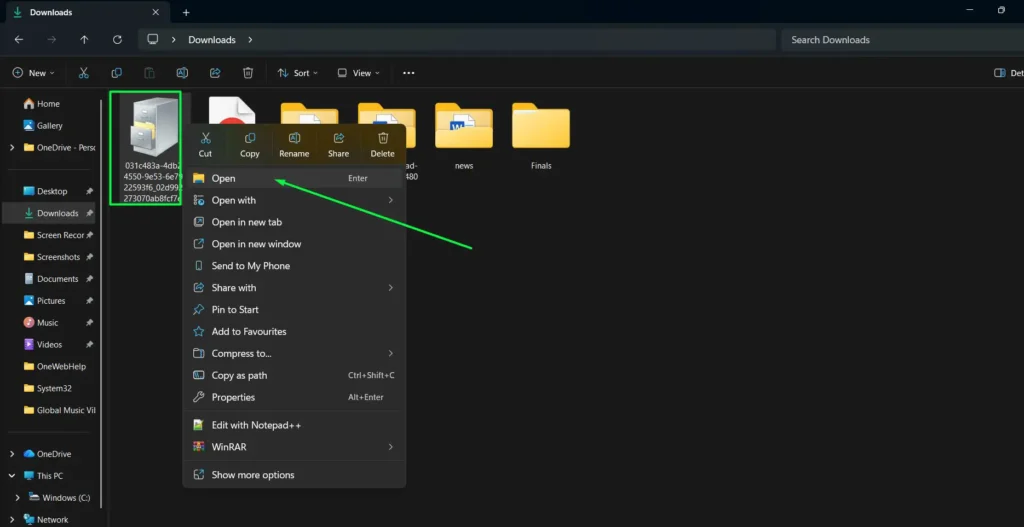Select Edit with Notepad++
Screen dimensions: 1024x527
pos(294,425)
